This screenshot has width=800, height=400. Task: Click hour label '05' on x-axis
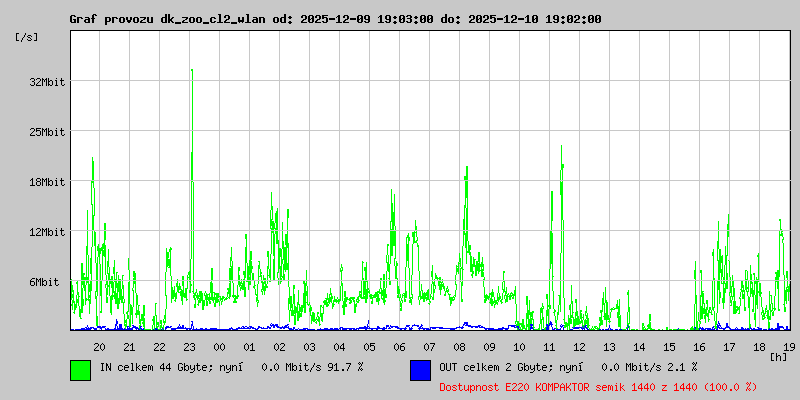pos(369,347)
